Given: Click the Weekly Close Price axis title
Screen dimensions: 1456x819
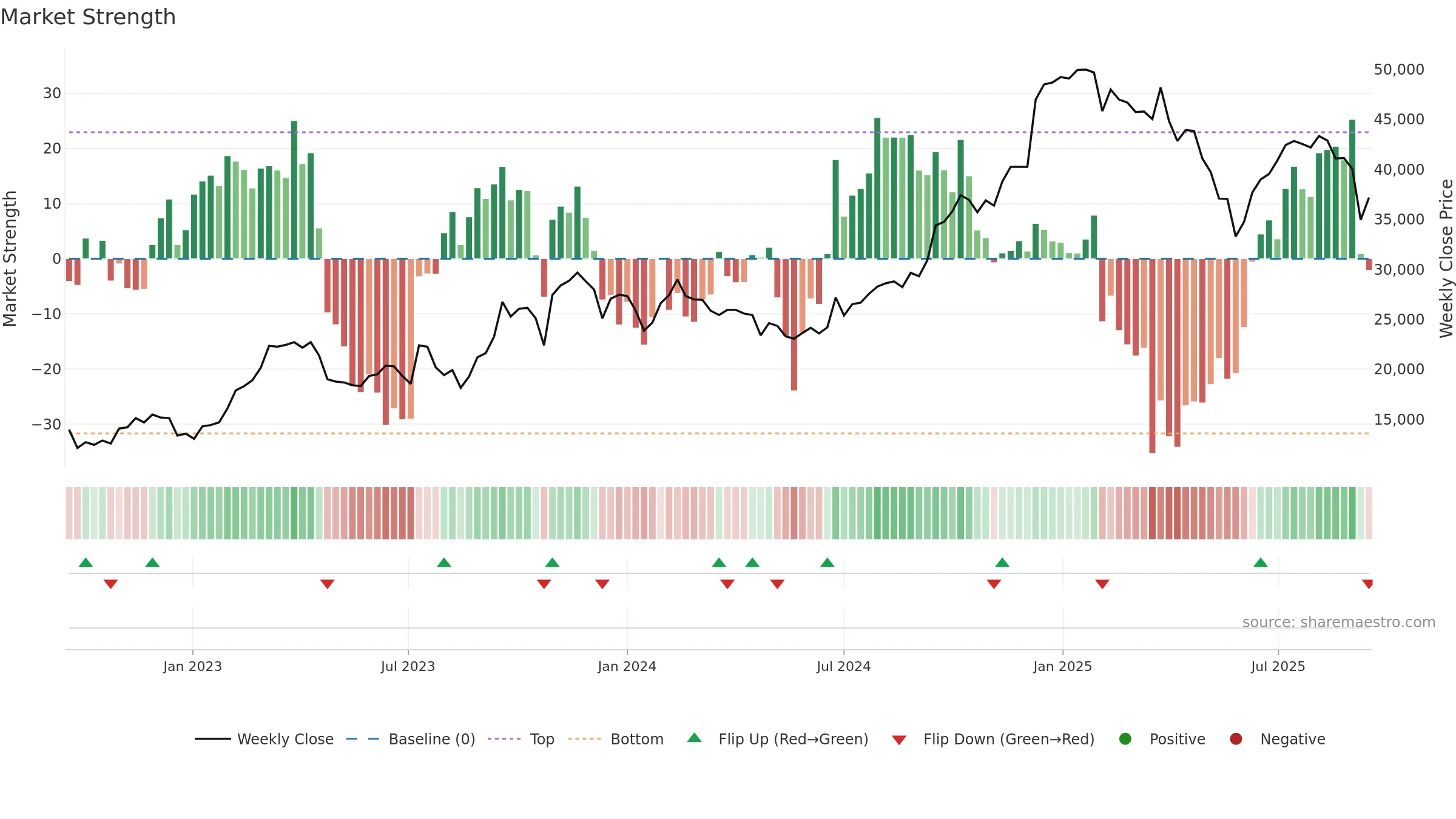Looking at the screenshot, I should [1446, 258].
